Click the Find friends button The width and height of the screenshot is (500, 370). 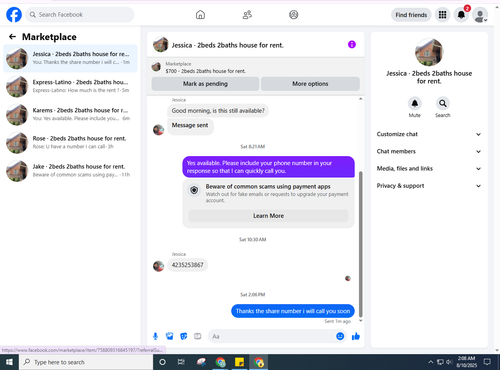[411, 15]
